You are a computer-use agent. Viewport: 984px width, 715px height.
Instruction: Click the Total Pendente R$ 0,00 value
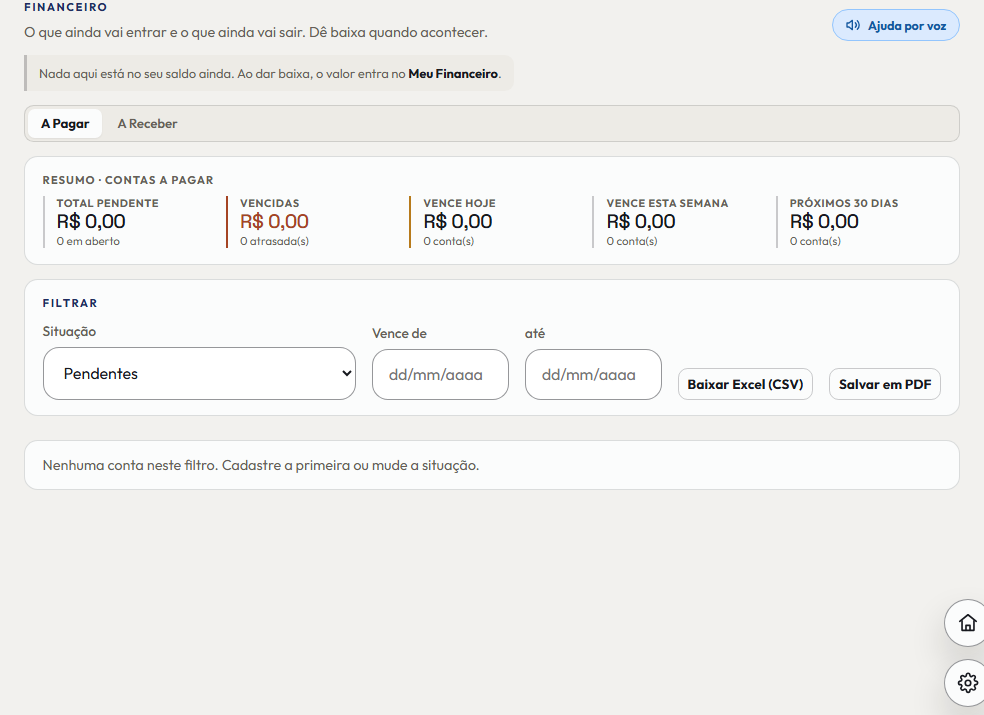point(91,222)
